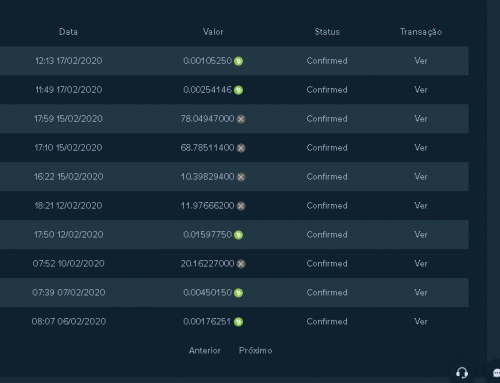Select the date 07:52 10/02/2020
The width and height of the screenshot is (500, 383).
(69, 264)
